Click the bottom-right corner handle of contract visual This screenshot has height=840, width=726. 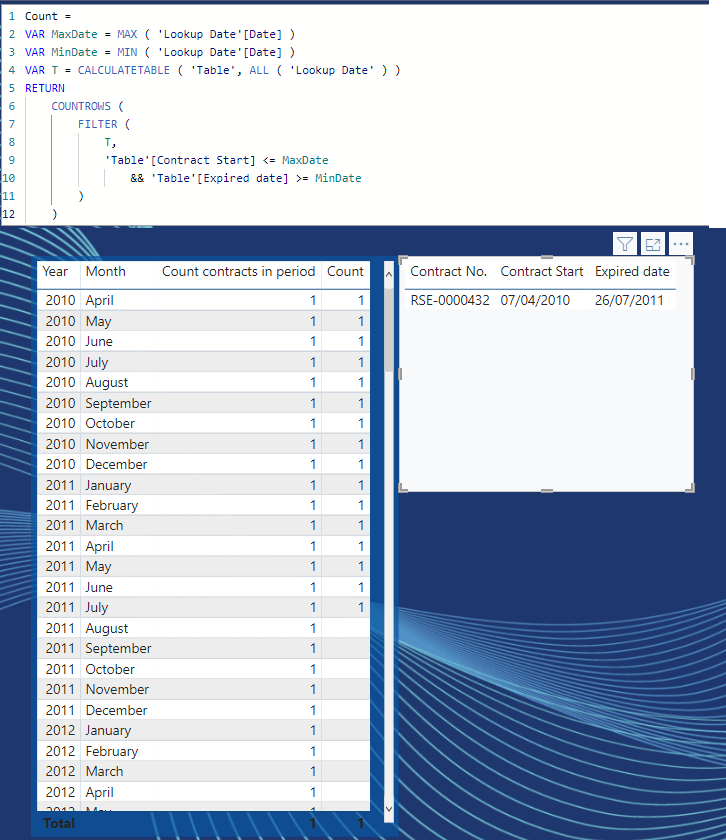click(x=691, y=488)
